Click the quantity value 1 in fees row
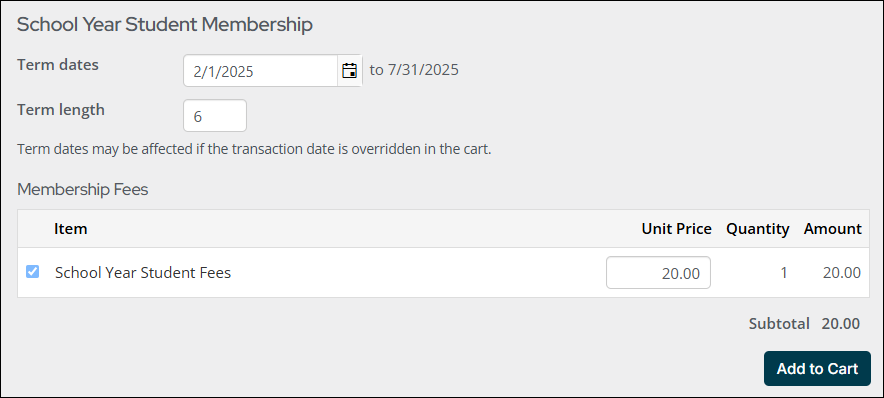 784,273
